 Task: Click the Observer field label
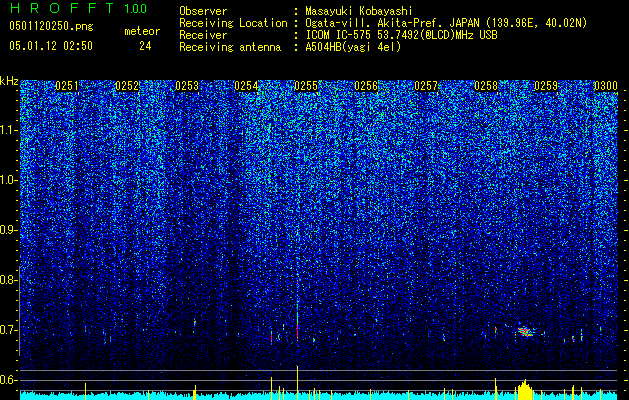(203, 11)
